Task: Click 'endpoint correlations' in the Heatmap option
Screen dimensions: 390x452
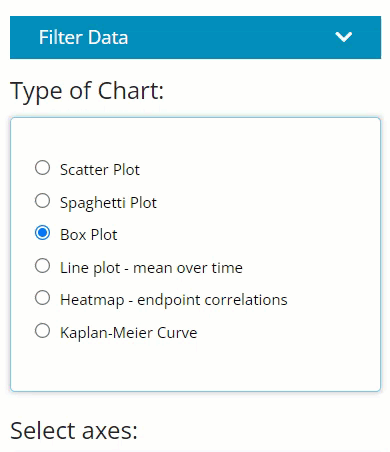Action: (212, 300)
